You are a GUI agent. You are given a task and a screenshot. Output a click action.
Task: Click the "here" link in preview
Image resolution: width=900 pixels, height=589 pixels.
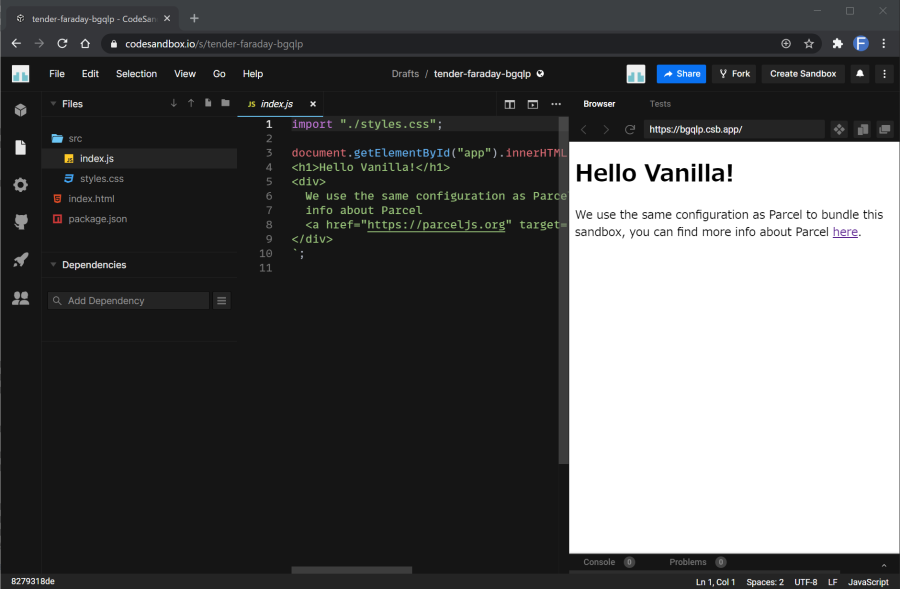point(845,232)
